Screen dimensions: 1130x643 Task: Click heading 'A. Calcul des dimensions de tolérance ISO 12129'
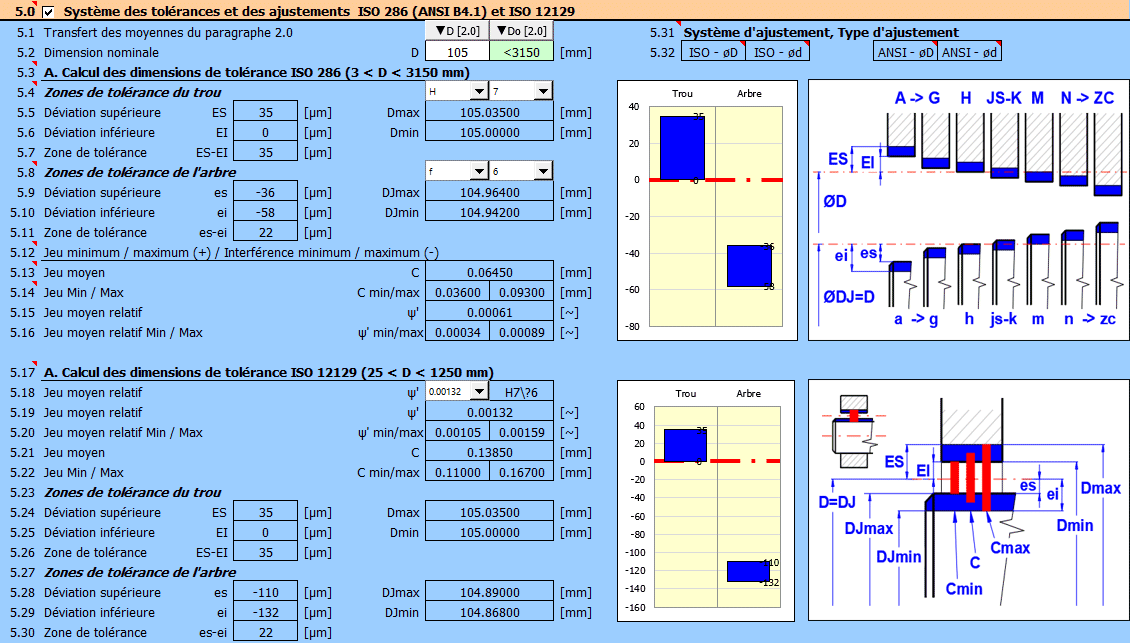coord(268,372)
